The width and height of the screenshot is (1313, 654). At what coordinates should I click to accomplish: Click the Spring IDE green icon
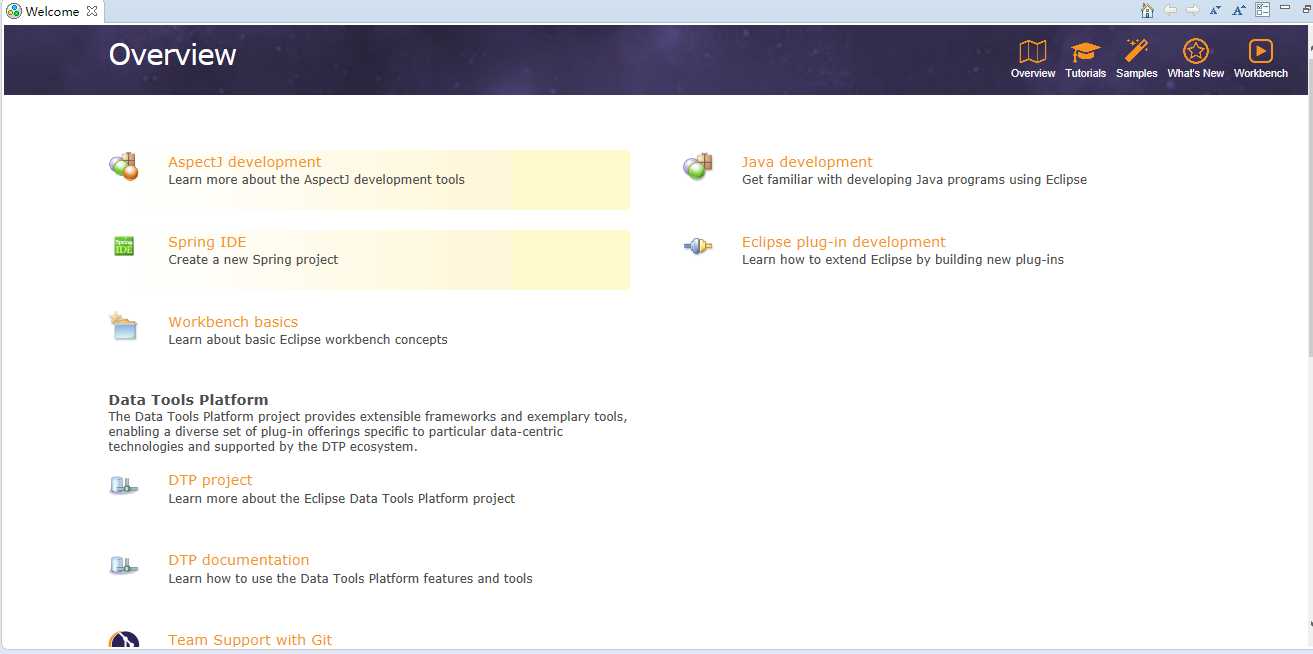coord(124,246)
